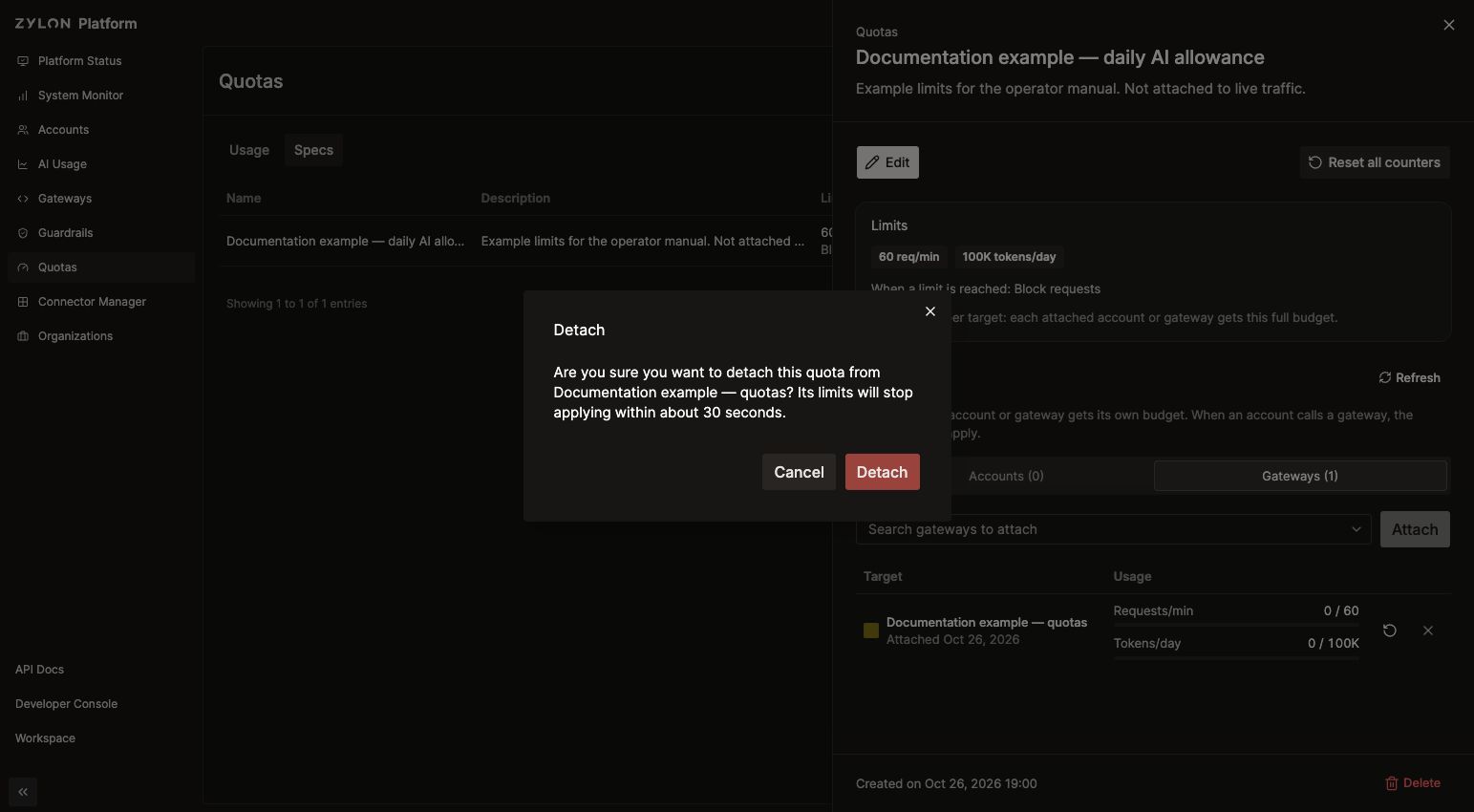Switch to the Gateways (1) tab

[1300, 476]
